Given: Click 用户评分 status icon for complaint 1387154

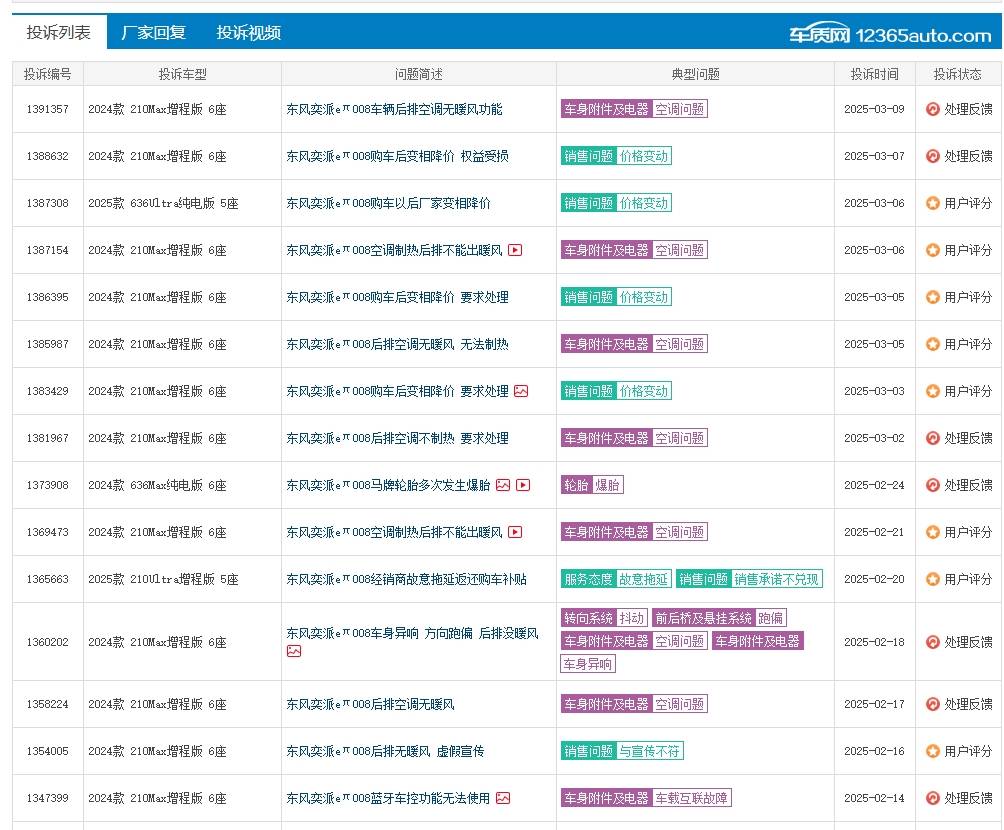Looking at the screenshot, I should [933, 250].
